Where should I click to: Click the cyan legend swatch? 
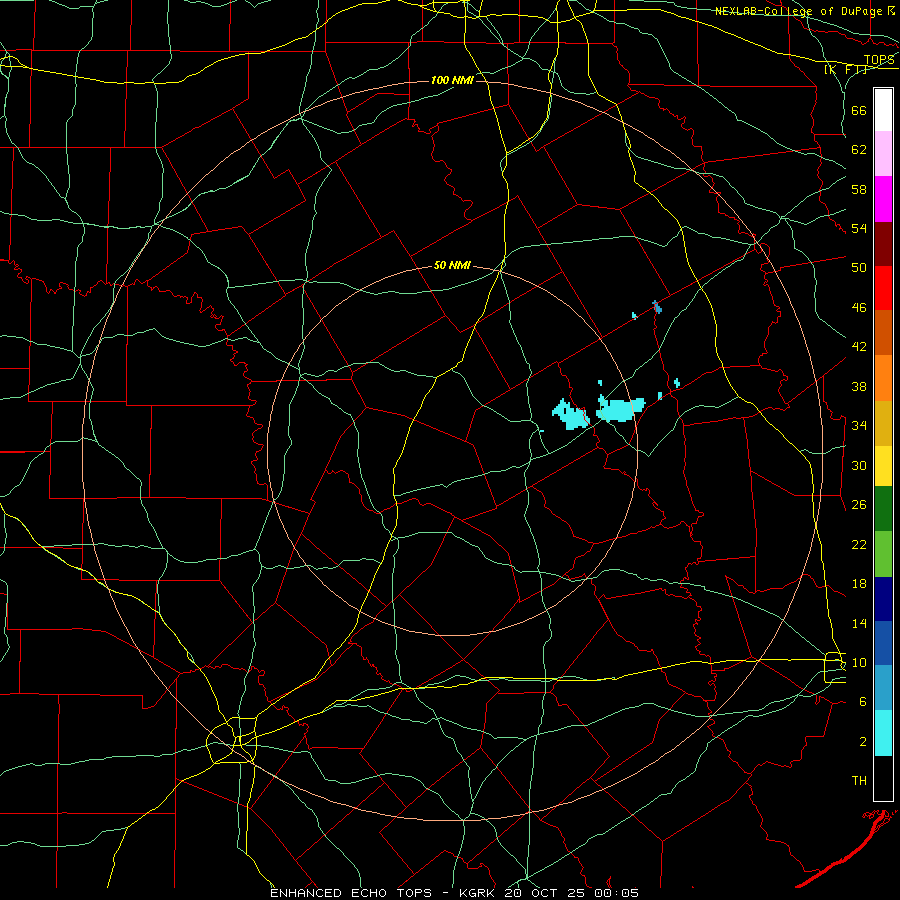(x=883, y=733)
